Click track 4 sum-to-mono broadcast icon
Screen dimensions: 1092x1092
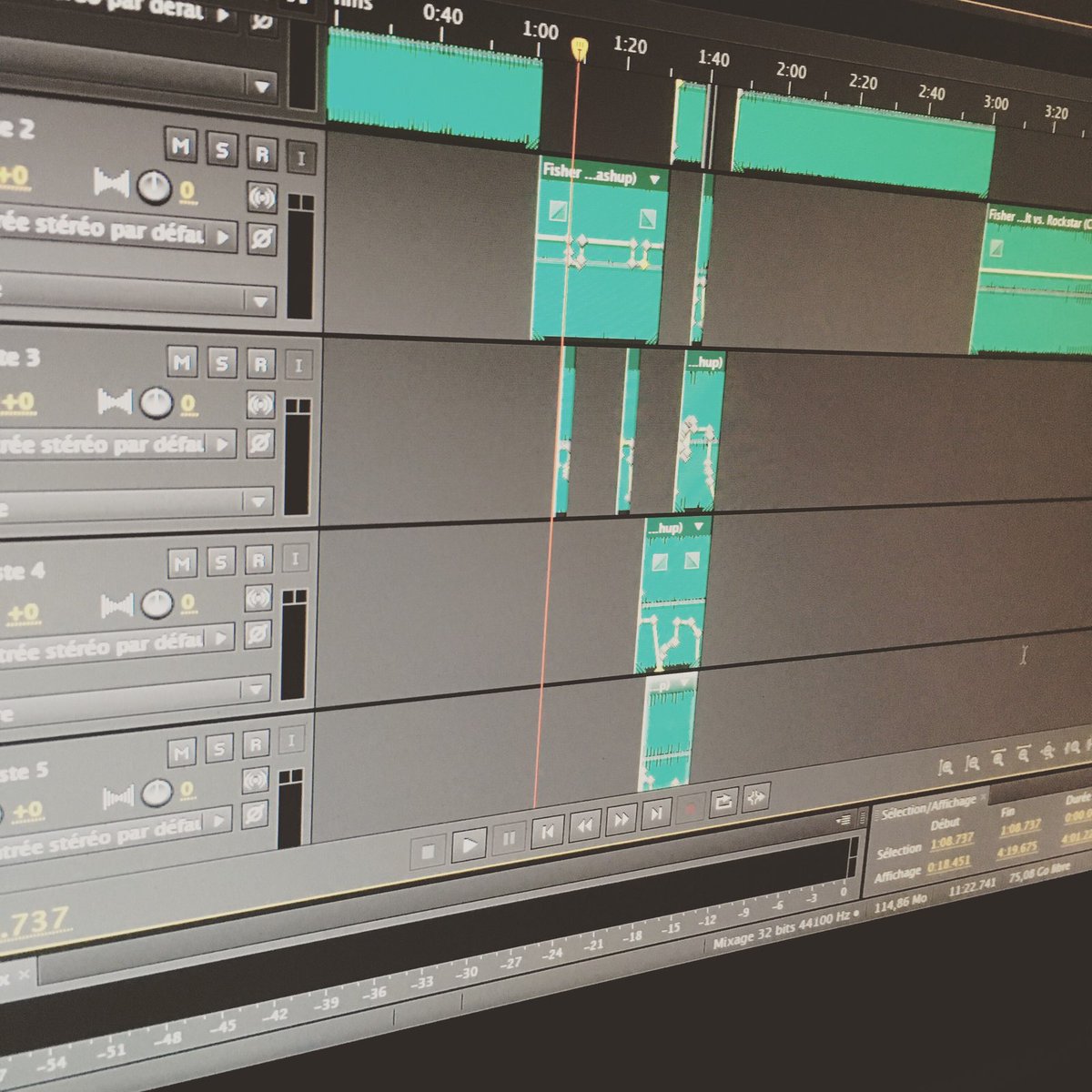point(258,597)
